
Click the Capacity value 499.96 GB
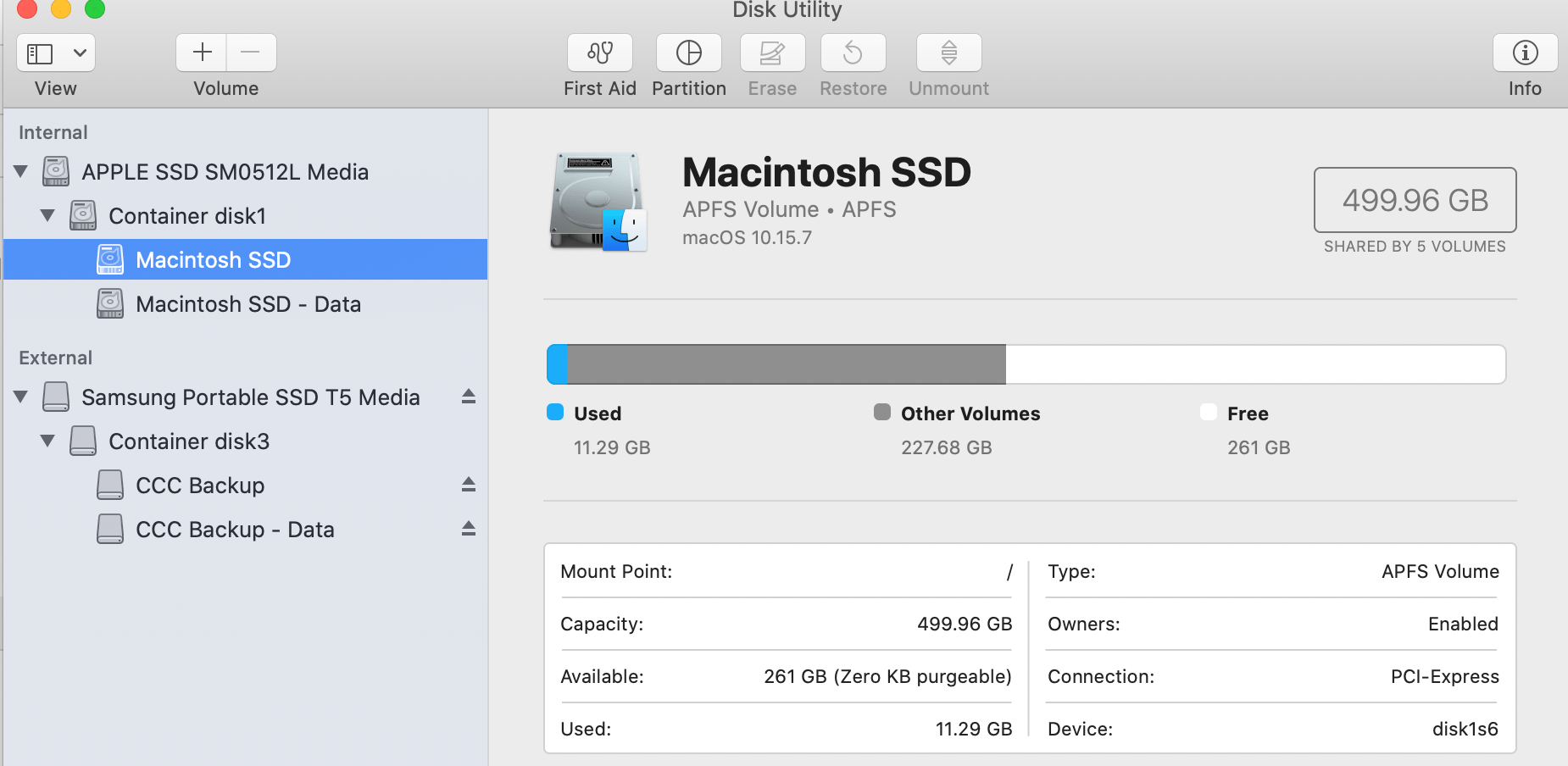pyautogui.click(x=965, y=624)
